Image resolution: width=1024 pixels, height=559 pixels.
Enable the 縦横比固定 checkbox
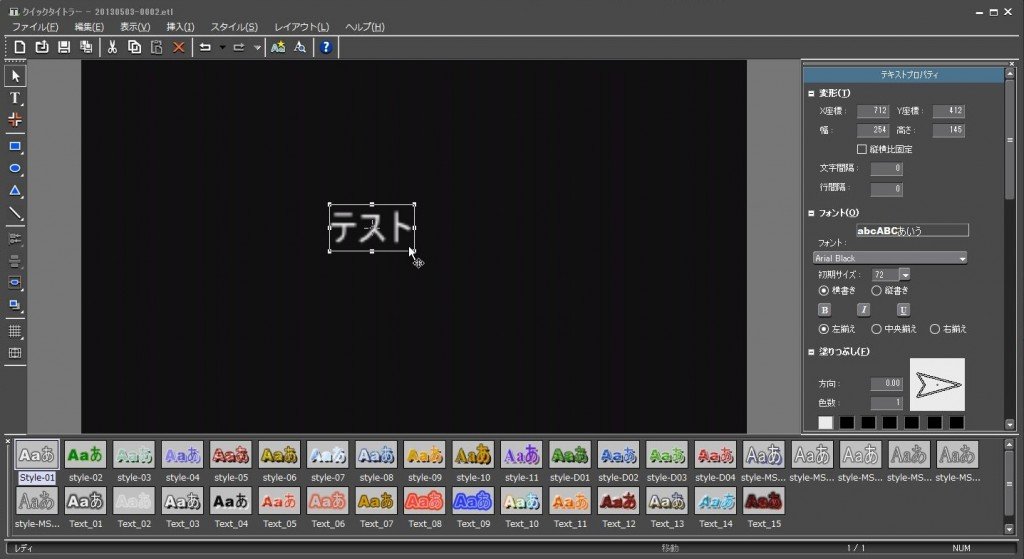coord(862,149)
